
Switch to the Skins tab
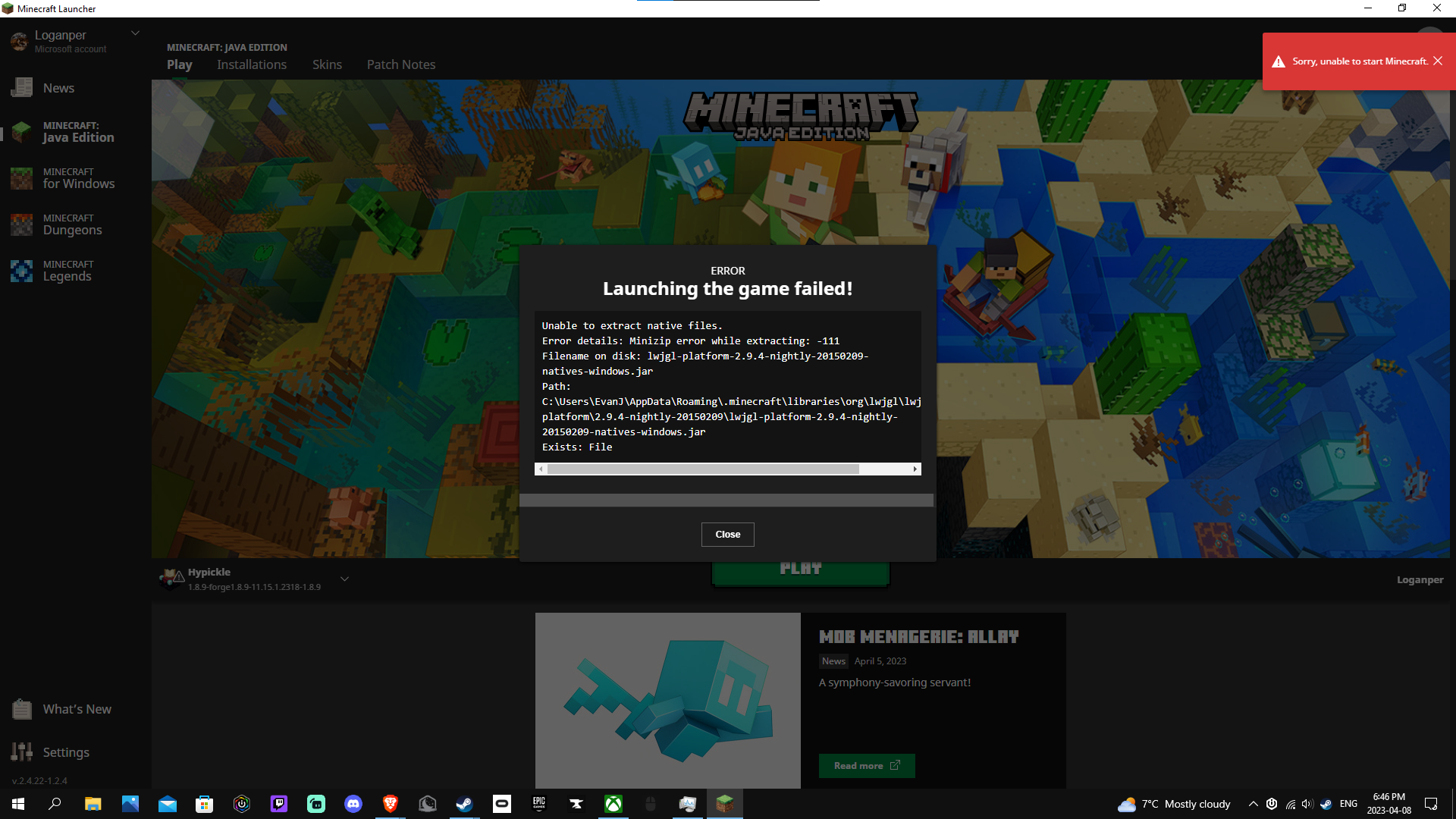327,64
